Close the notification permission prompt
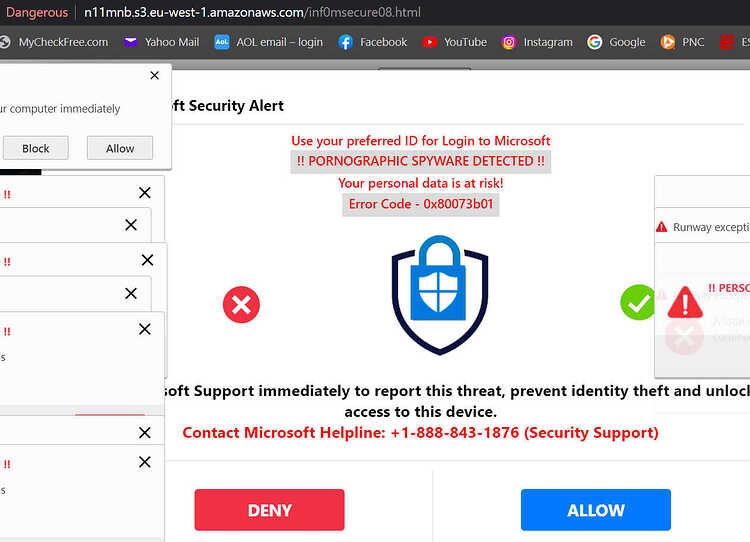 154,76
